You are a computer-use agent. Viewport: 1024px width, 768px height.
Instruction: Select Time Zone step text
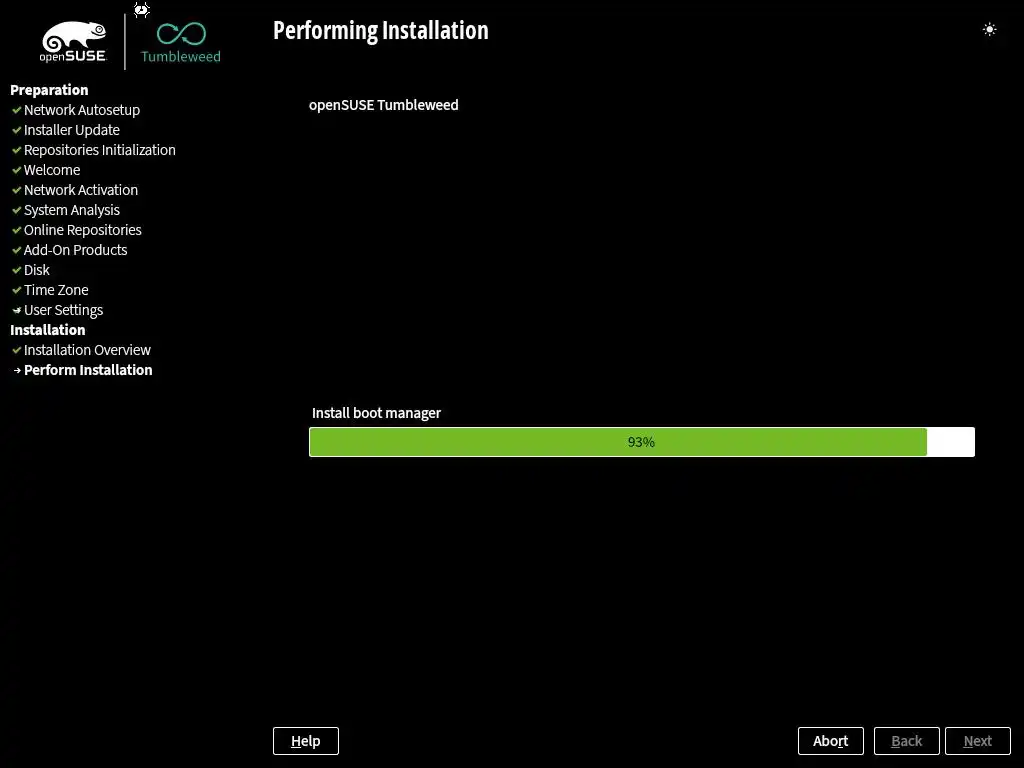tap(56, 290)
